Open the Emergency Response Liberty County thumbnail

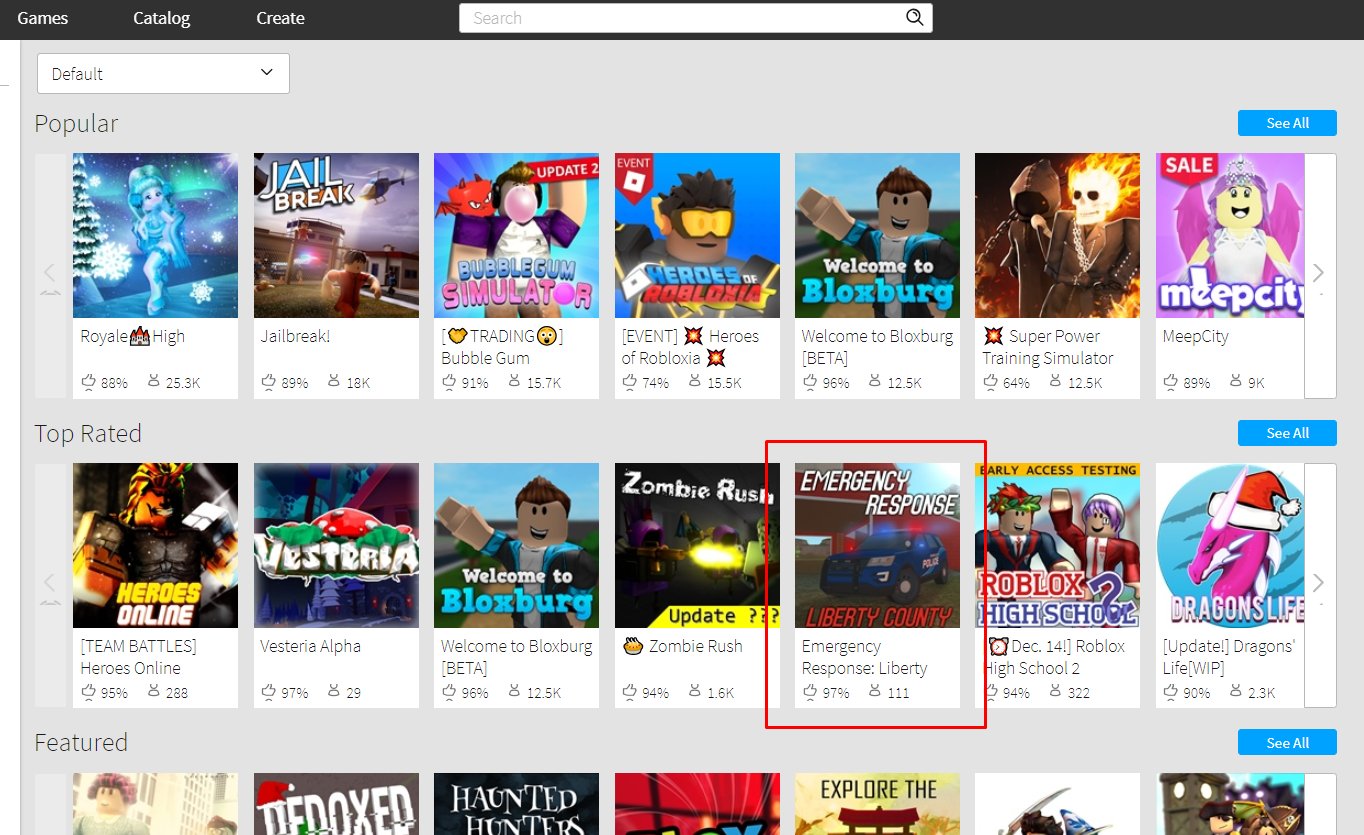[x=878, y=545]
